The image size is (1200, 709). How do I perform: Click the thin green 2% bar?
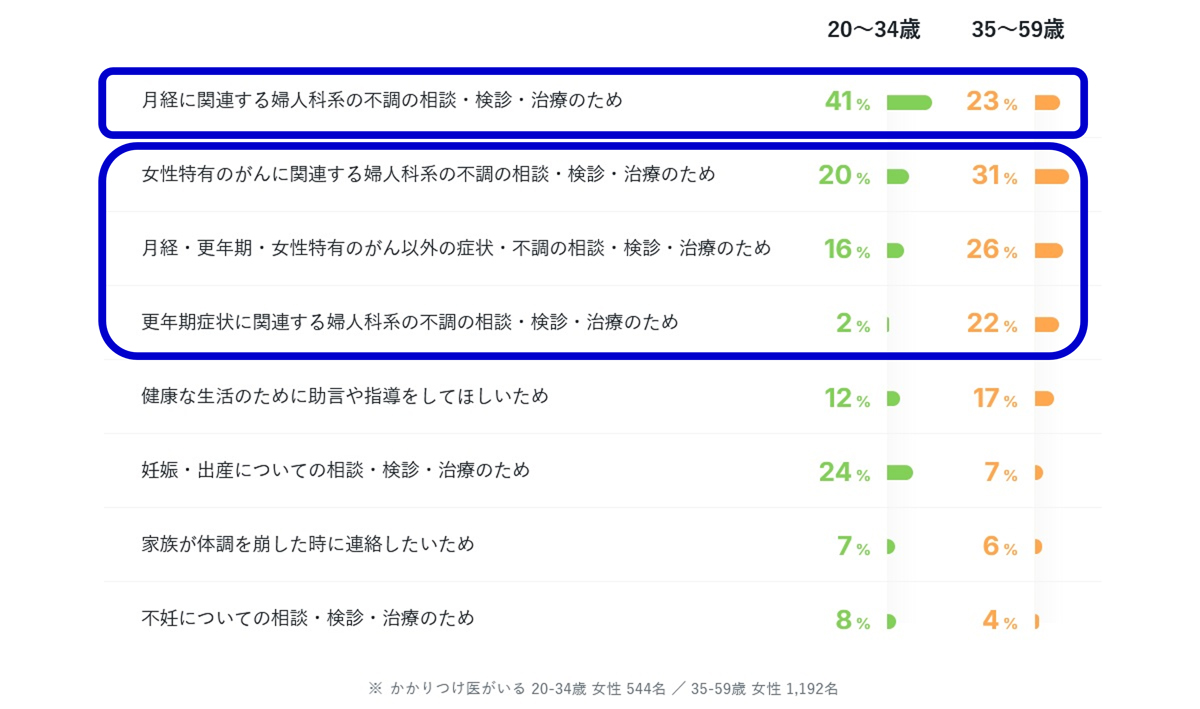(x=888, y=325)
